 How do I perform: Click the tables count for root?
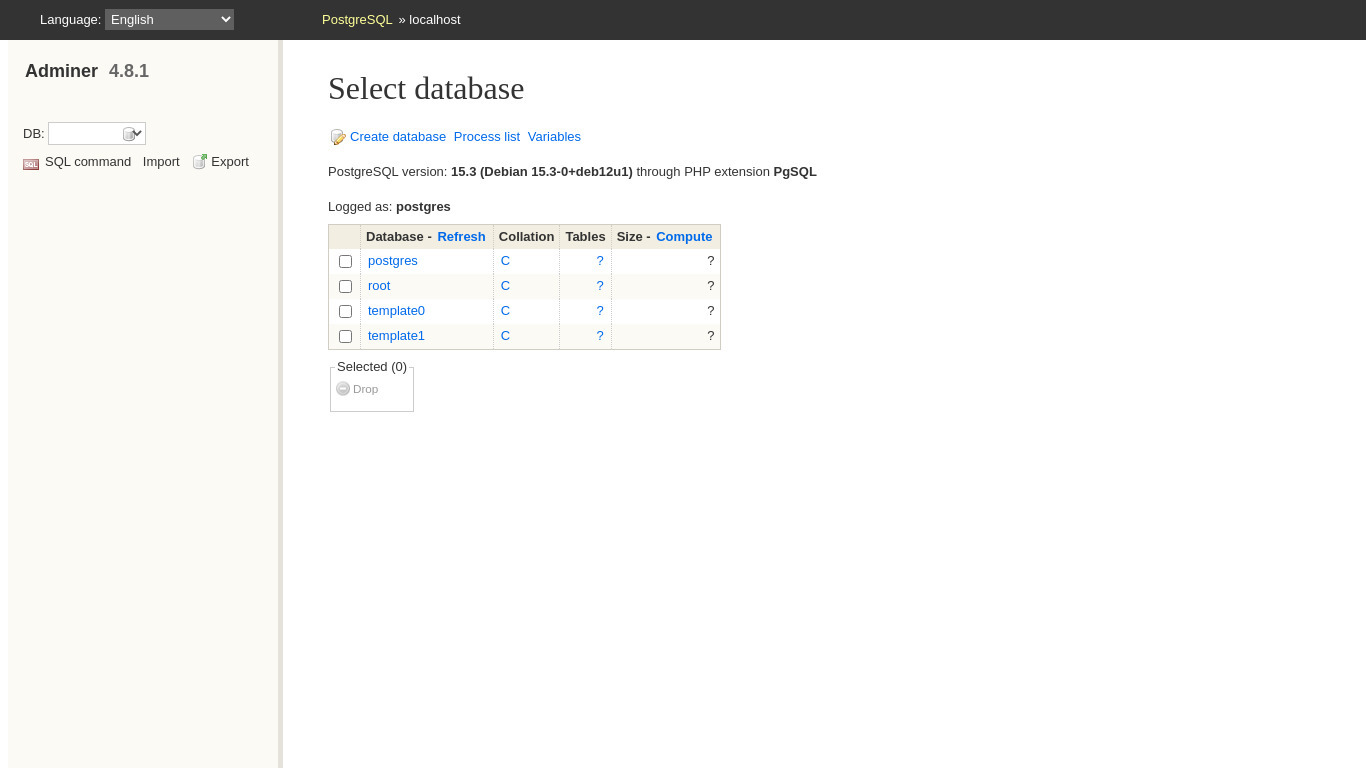click(600, 285)
